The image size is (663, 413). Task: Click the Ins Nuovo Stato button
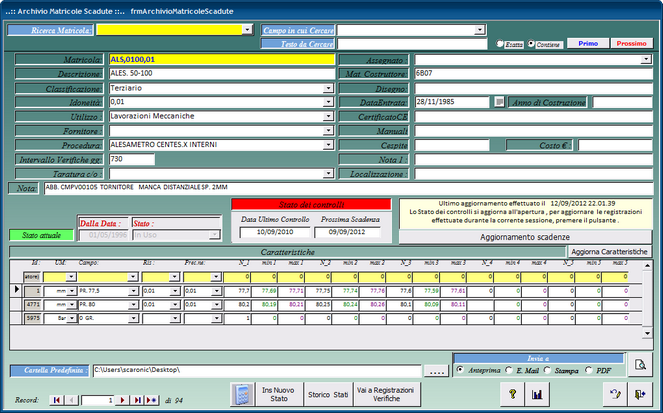pyautogui.click(x=279, y=394)
